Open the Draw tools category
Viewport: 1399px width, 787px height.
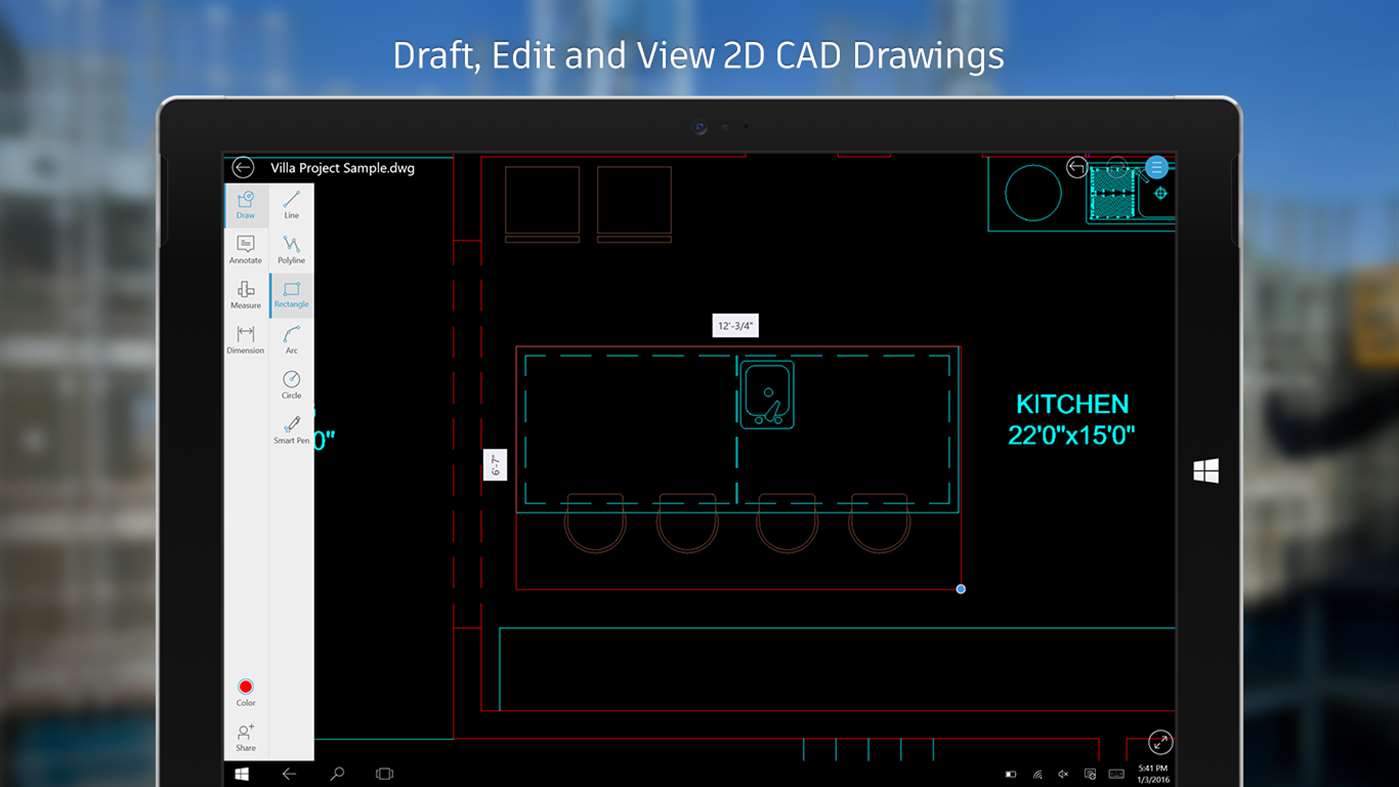coord(246,205)
